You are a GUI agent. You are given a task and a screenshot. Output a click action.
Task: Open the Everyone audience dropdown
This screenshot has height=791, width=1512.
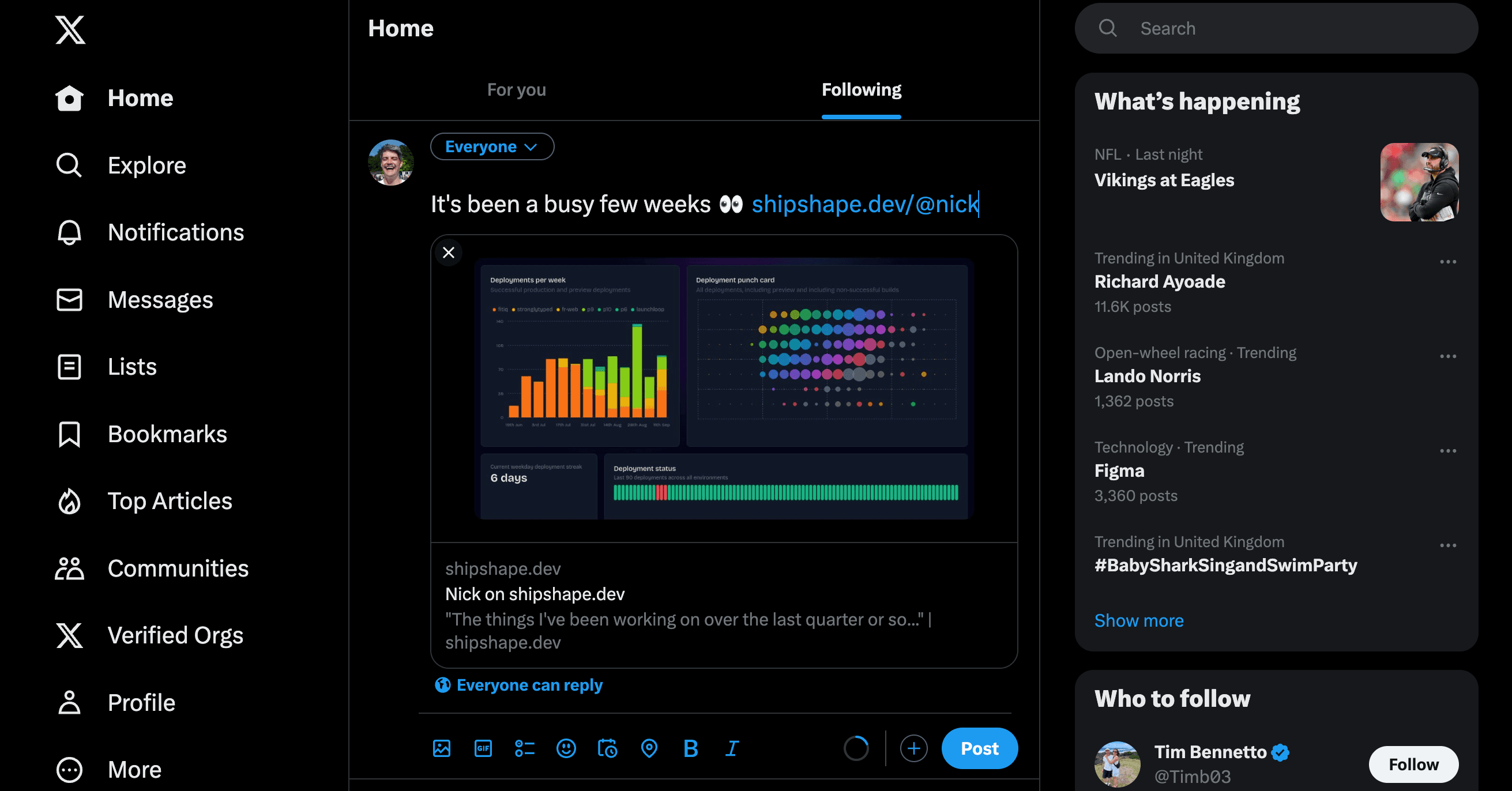click(492, 146)
